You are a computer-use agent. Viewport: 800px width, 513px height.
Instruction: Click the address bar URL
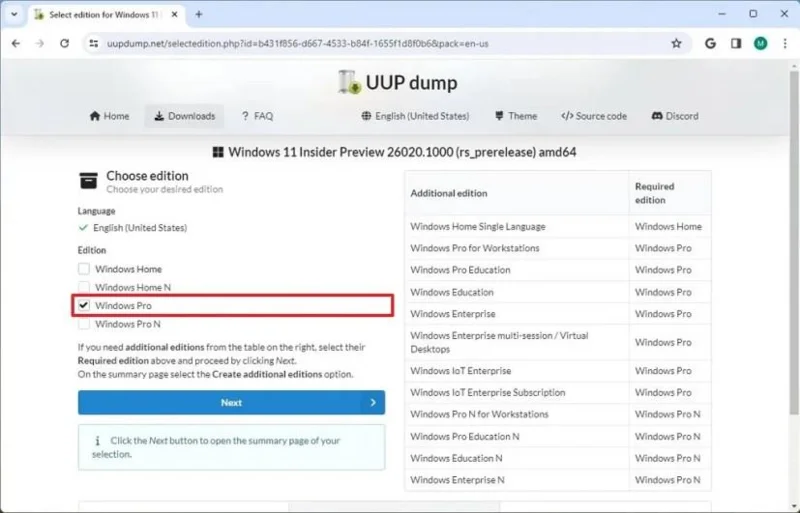pos(297,43)
